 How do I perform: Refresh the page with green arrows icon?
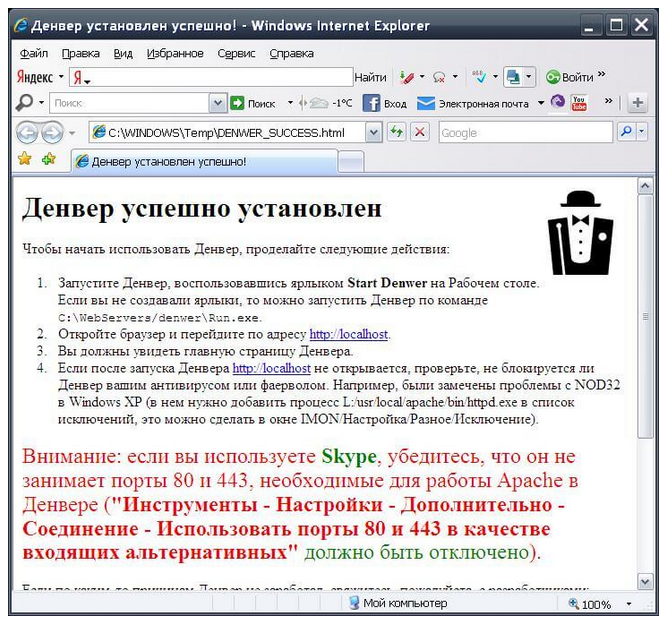pyautogui.click(x=396, y=132)
